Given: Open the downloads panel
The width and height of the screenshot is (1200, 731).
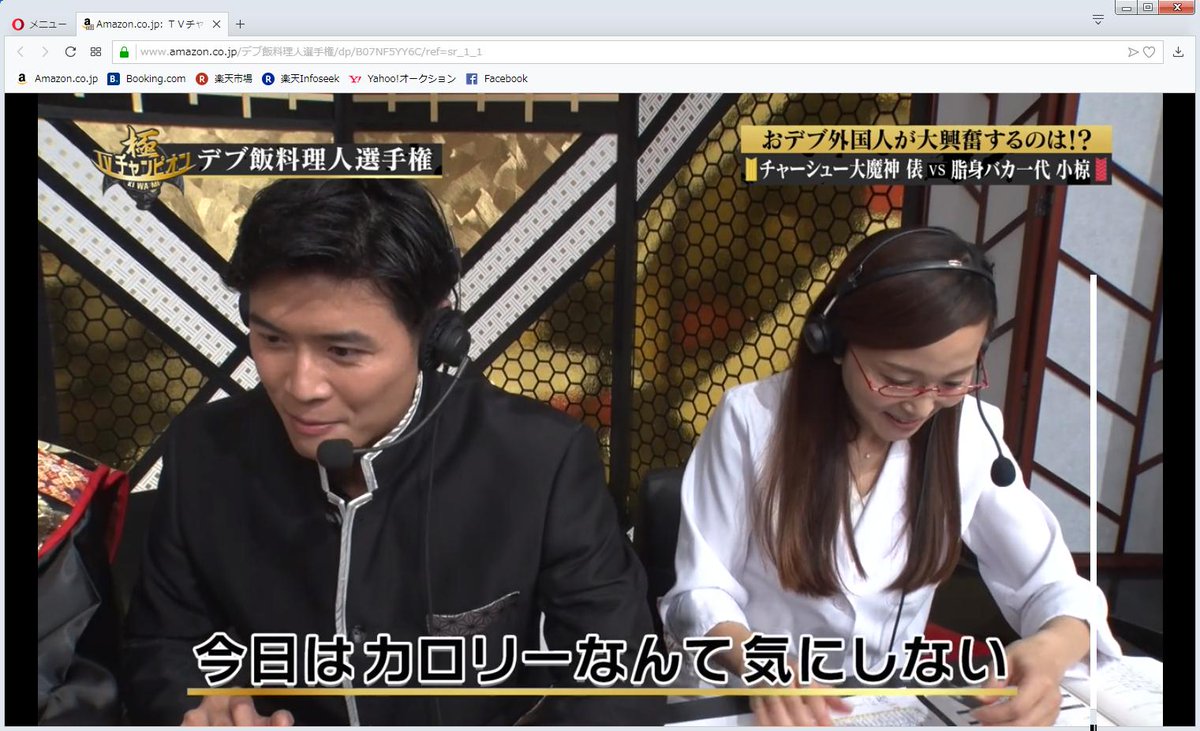Looking at the screenshot, I should tap(1179, 52).
